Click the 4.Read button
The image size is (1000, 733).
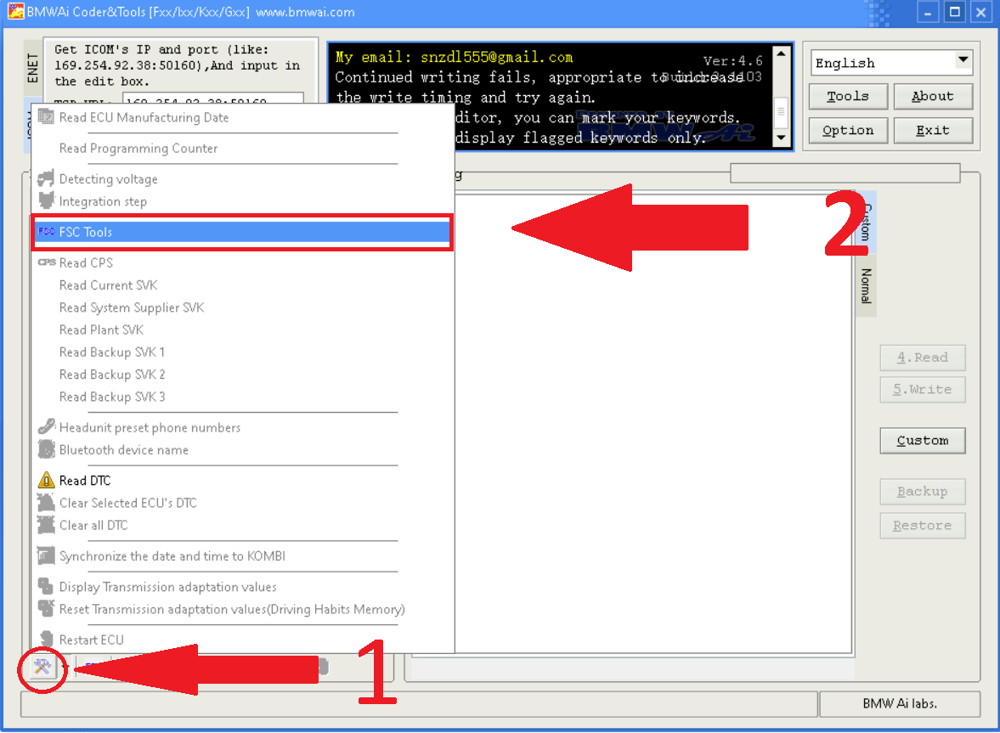(x=922, y=357)
